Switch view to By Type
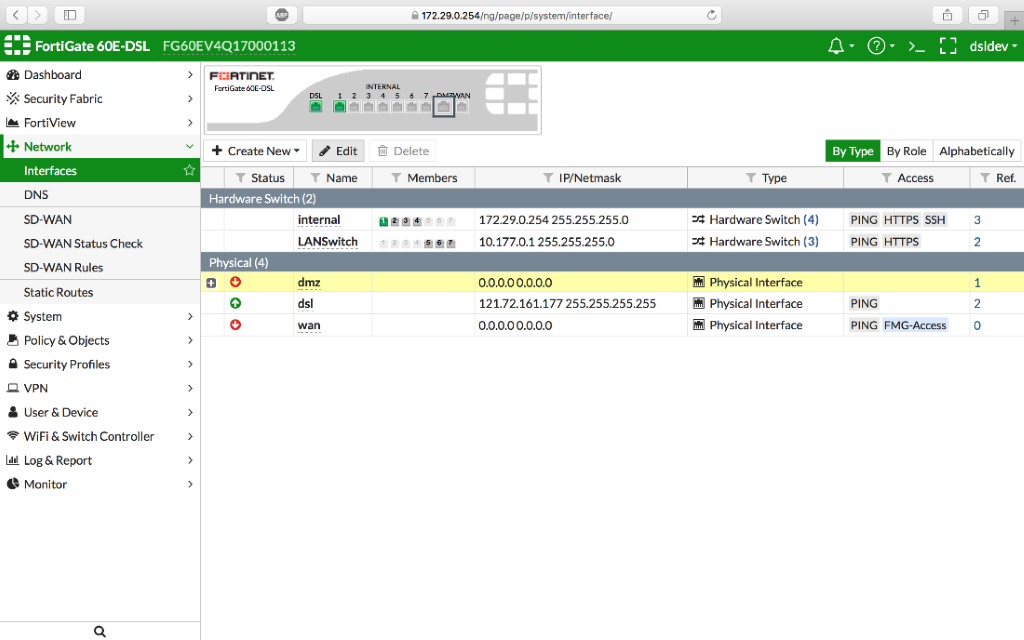1024x640 pixels. pyautogui.click(x=852, y=151)
